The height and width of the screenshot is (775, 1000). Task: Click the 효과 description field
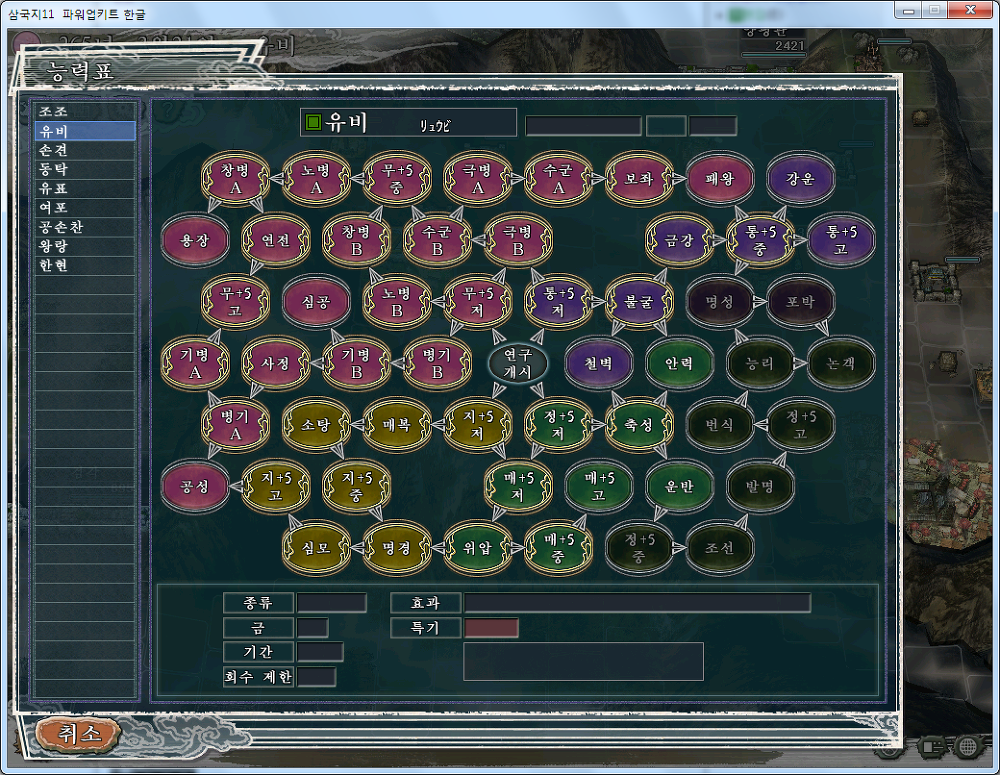pyautogui.click(x=637, y=603)
